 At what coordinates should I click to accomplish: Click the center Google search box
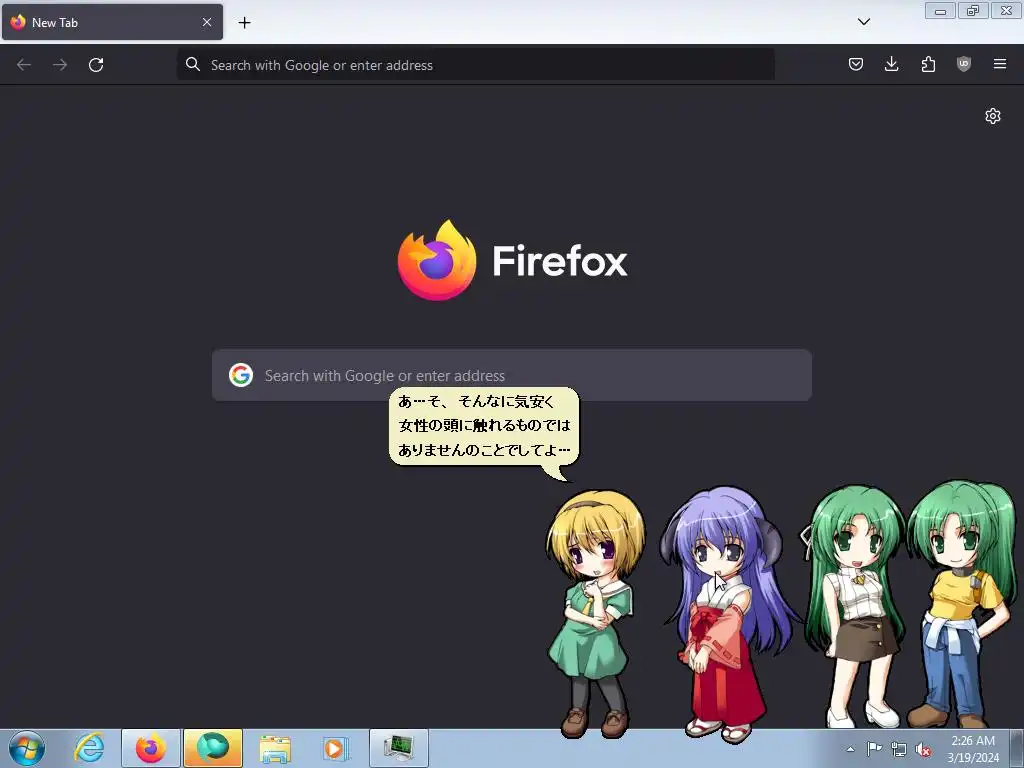(512, 375)
